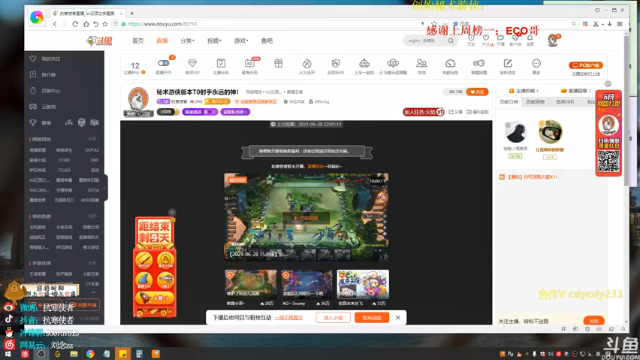Click the browser reload icon
This screenshot has height=360, width=640.
[x=75, y=24]
